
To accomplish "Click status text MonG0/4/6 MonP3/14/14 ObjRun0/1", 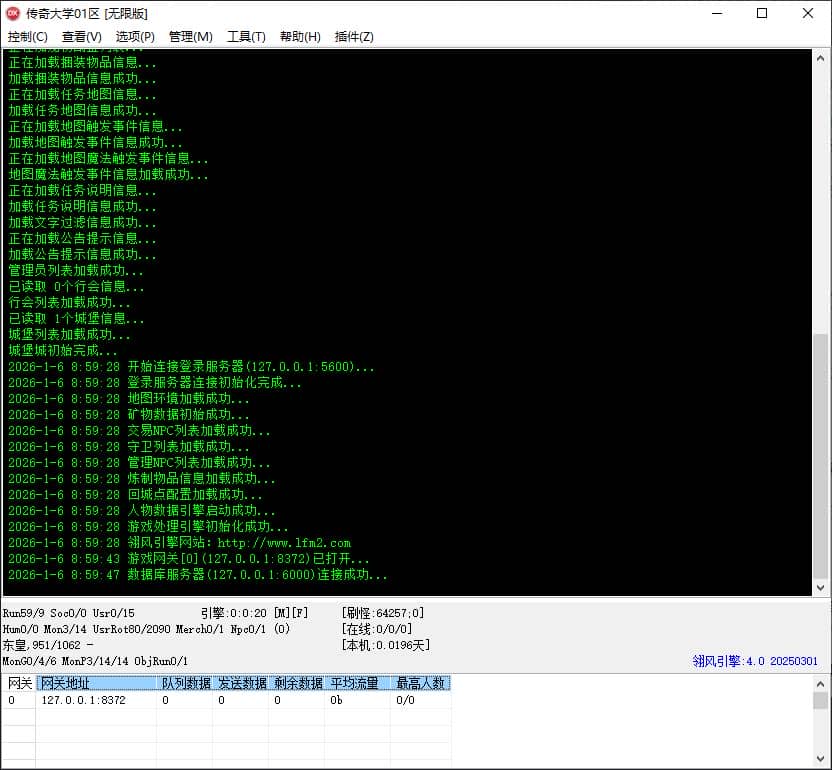I will point(95,661).
